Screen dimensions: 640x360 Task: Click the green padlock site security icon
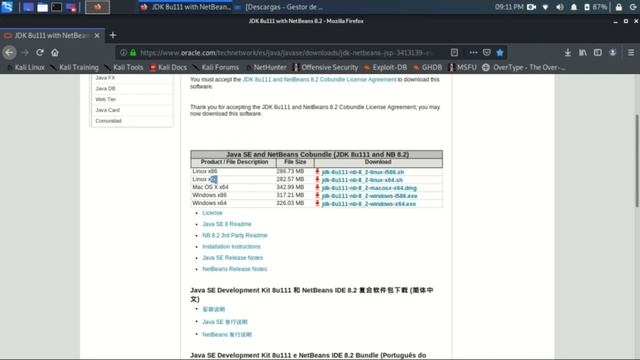133,53
